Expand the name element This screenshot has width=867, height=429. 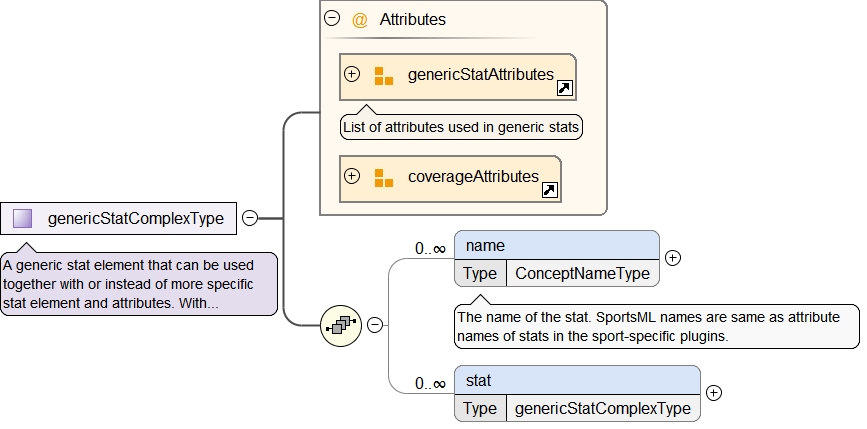(673, 258)
